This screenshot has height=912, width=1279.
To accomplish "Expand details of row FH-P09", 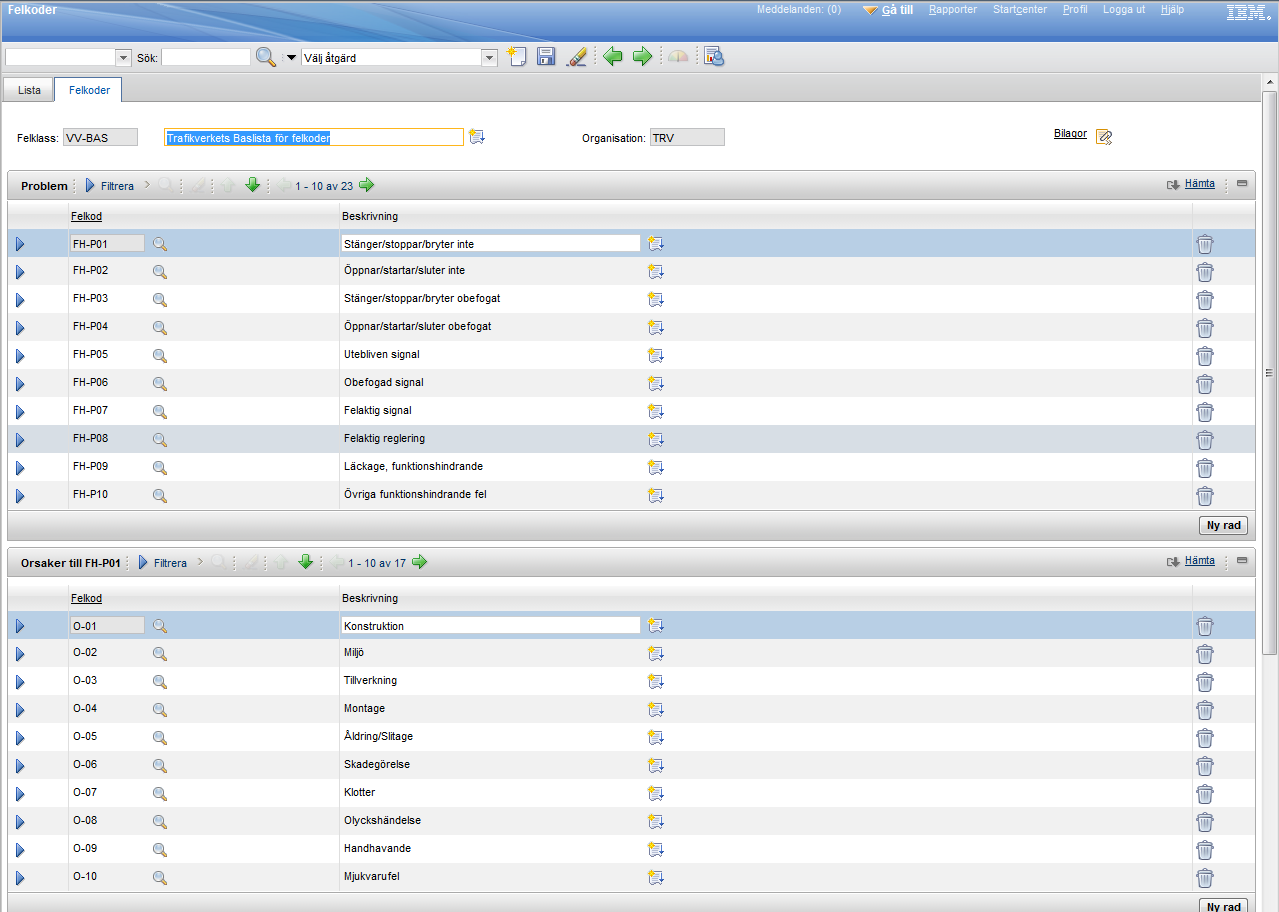I will 20,468.
